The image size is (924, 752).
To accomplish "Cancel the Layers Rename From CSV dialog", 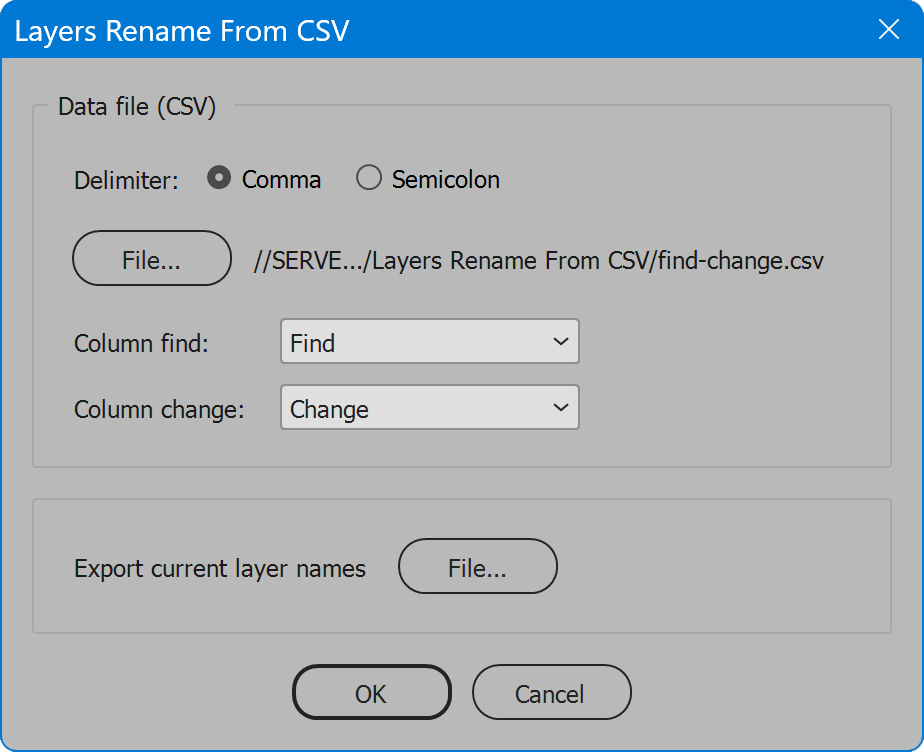I will tap(551, 692).
